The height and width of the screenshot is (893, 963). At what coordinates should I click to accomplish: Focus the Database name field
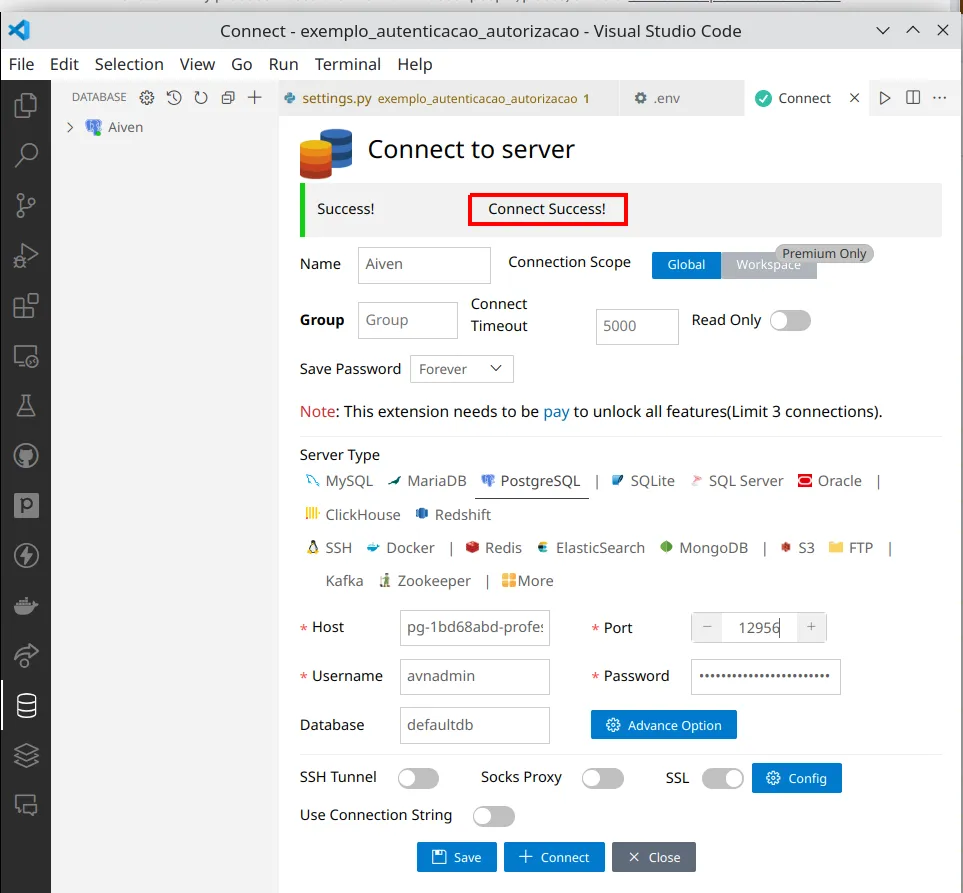pyautogui.click(x=475, y=725)
